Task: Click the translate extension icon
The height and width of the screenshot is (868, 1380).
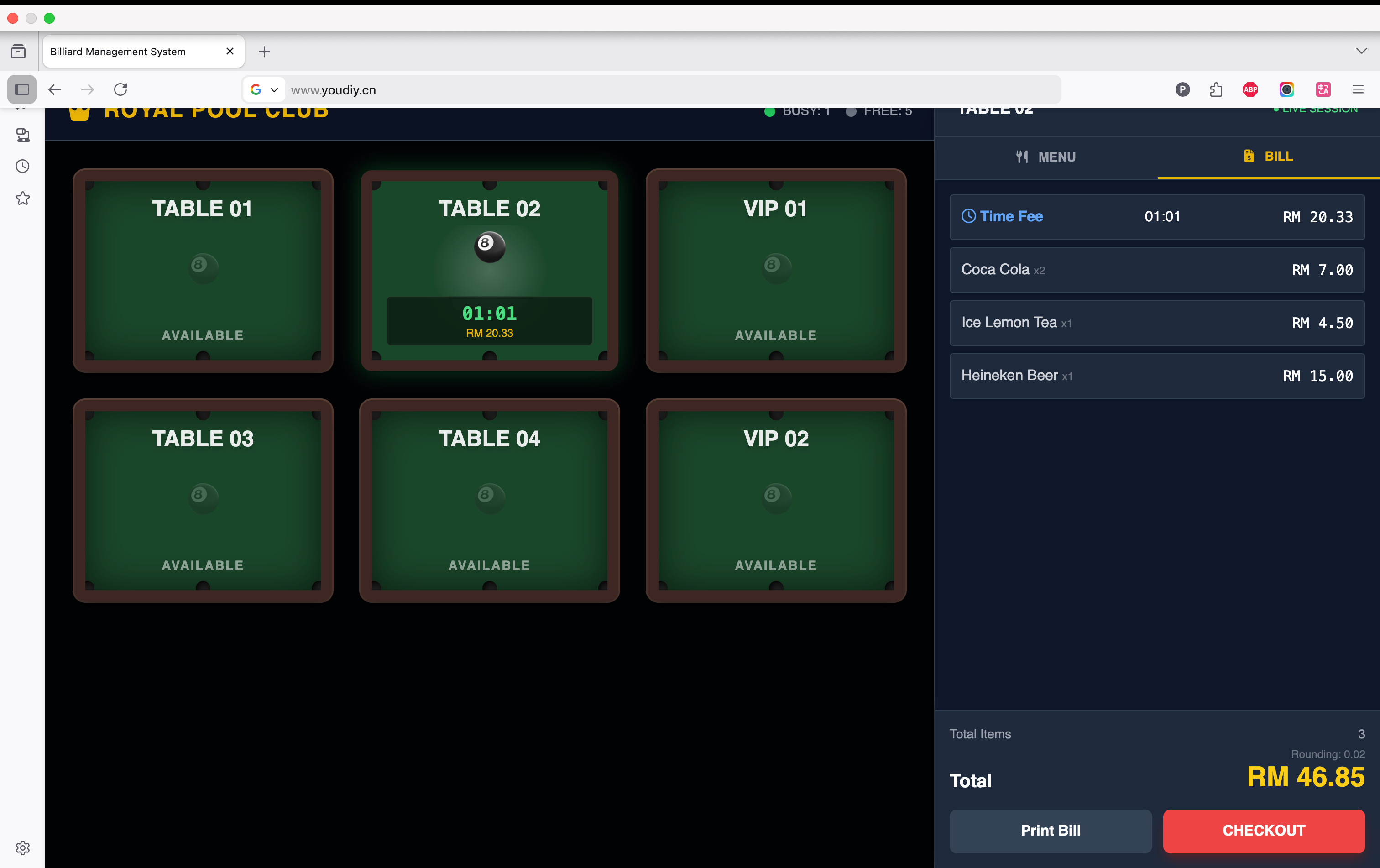Action: pyautogui.click(x=1322, y=89)
